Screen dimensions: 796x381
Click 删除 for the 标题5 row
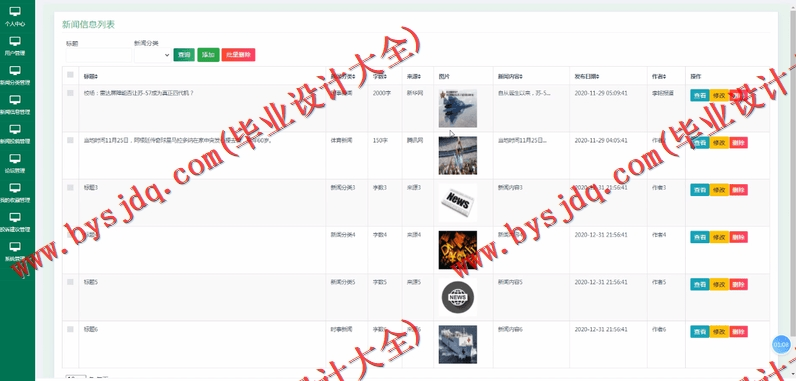738,284
